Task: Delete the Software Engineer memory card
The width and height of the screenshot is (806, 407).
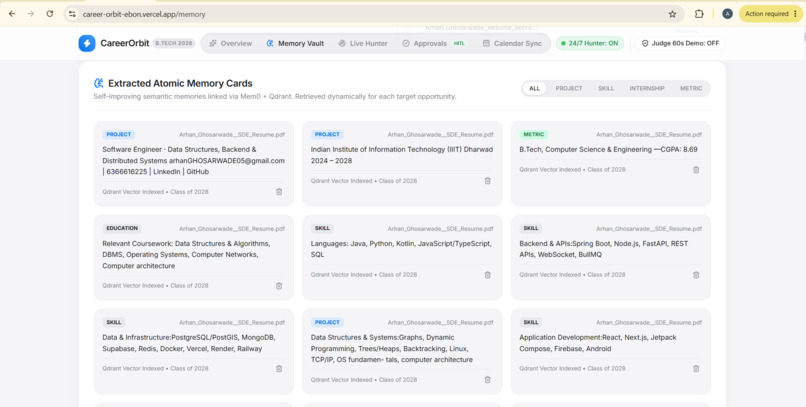Action: pos(279,192)
